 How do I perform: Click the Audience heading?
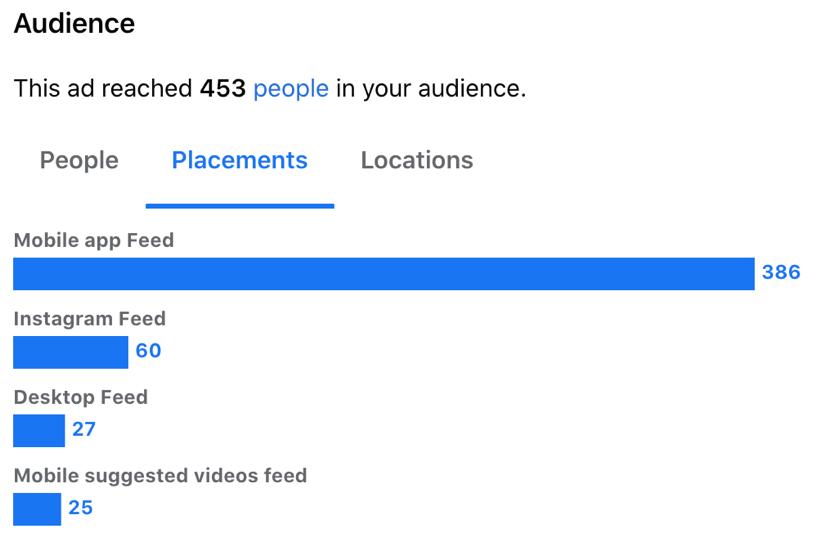(74, 24)
